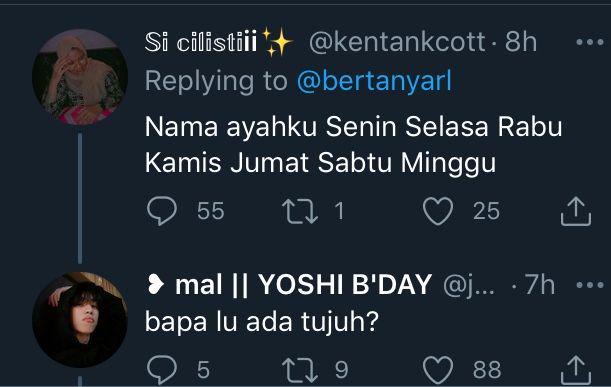Open the @kentankcott handle
Screen dimensions: 611x387
point(397,42)
